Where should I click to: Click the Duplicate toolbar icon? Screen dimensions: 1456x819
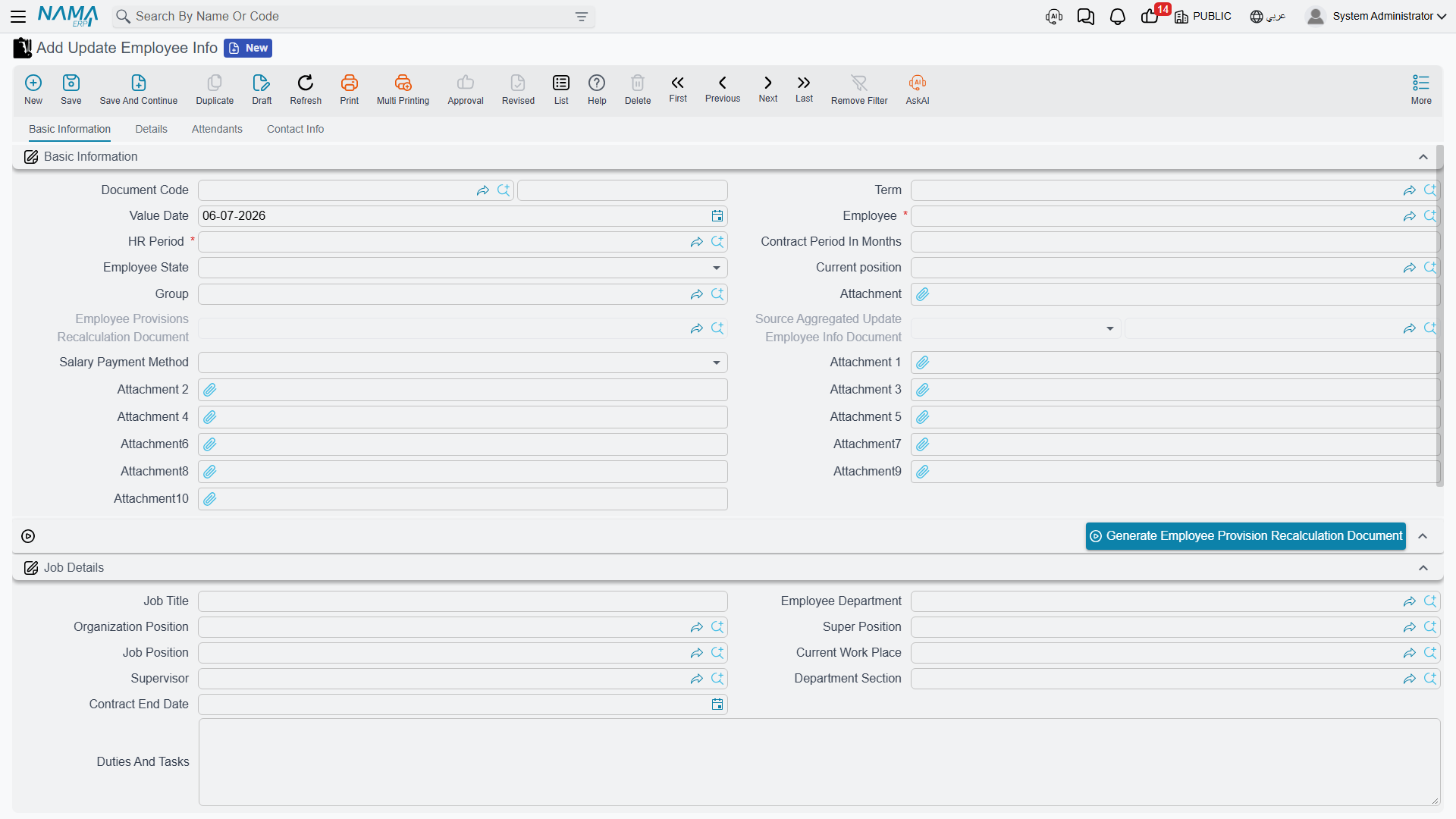click(215, 89)
